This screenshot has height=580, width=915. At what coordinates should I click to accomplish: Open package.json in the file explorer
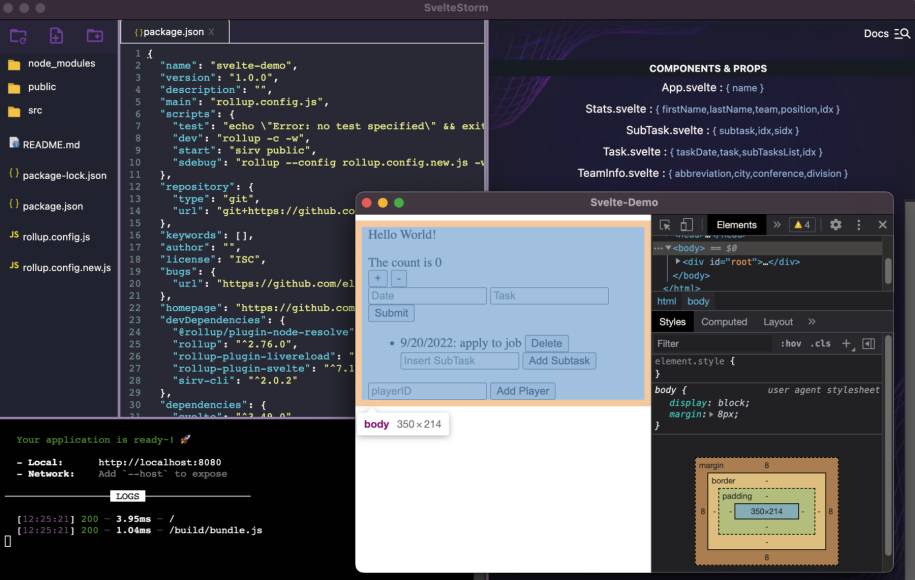click(x=46, y=206)
